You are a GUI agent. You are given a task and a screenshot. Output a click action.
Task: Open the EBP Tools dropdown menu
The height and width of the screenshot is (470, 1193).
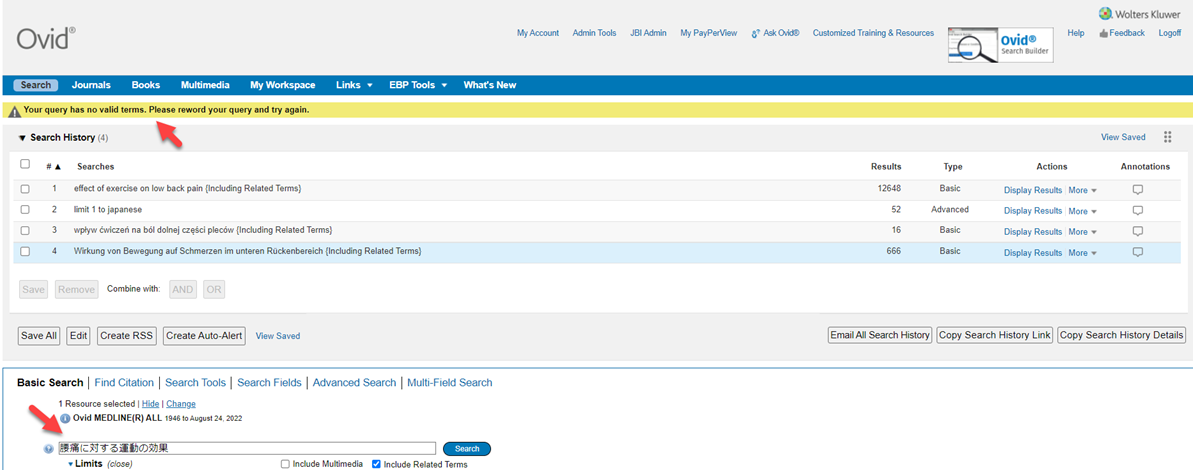tap(417, 85)
